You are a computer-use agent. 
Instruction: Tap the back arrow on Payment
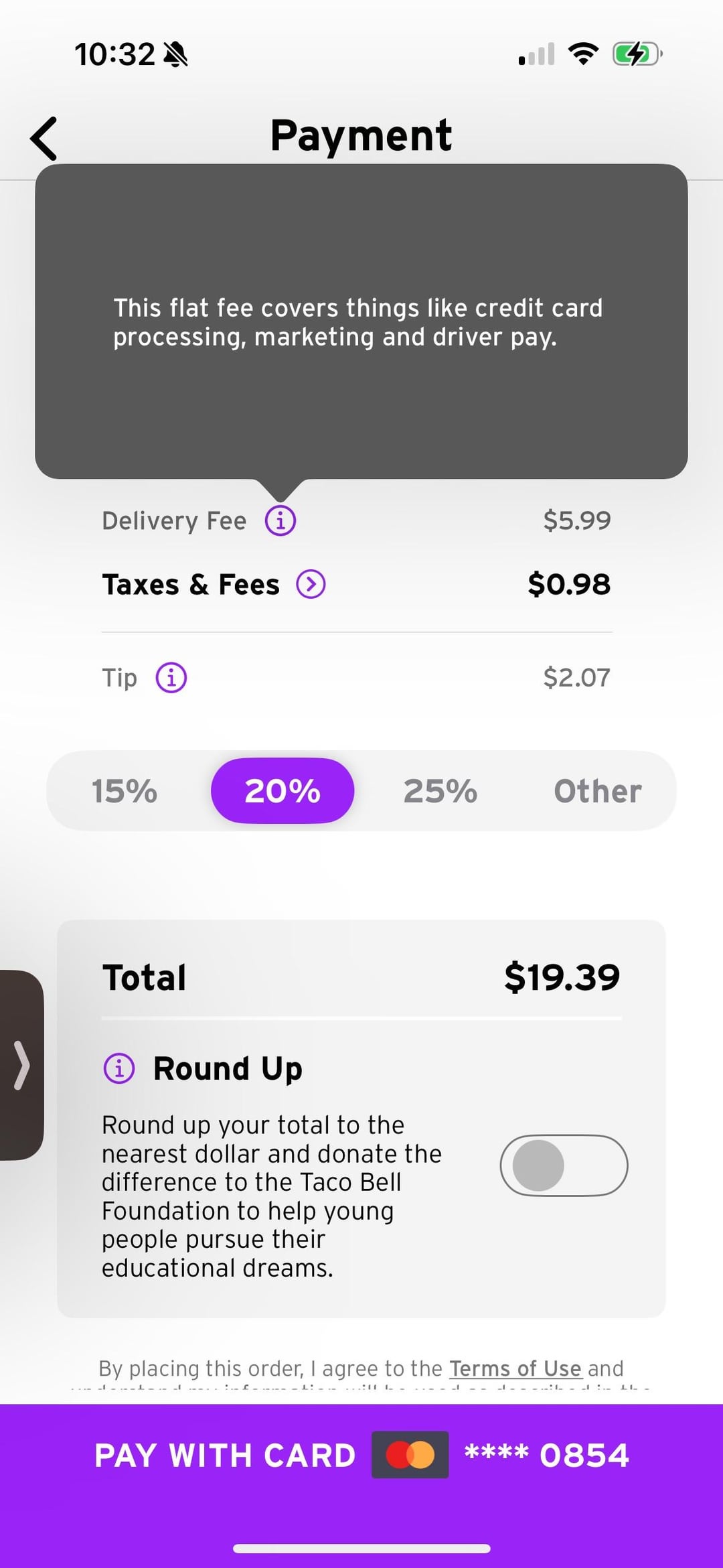(44, 139)
